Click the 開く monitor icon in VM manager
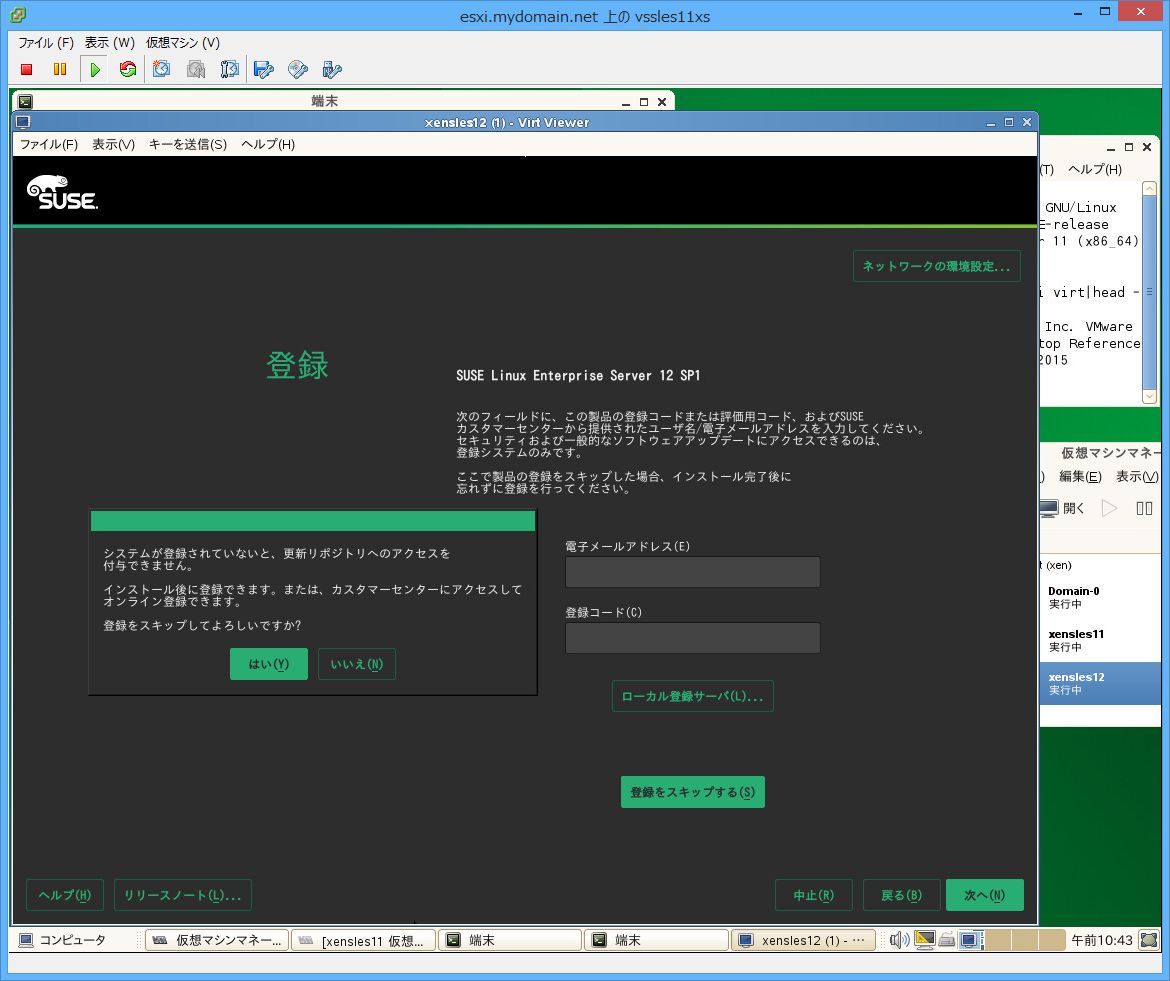1170x981 pixels. click(1049, 508)
